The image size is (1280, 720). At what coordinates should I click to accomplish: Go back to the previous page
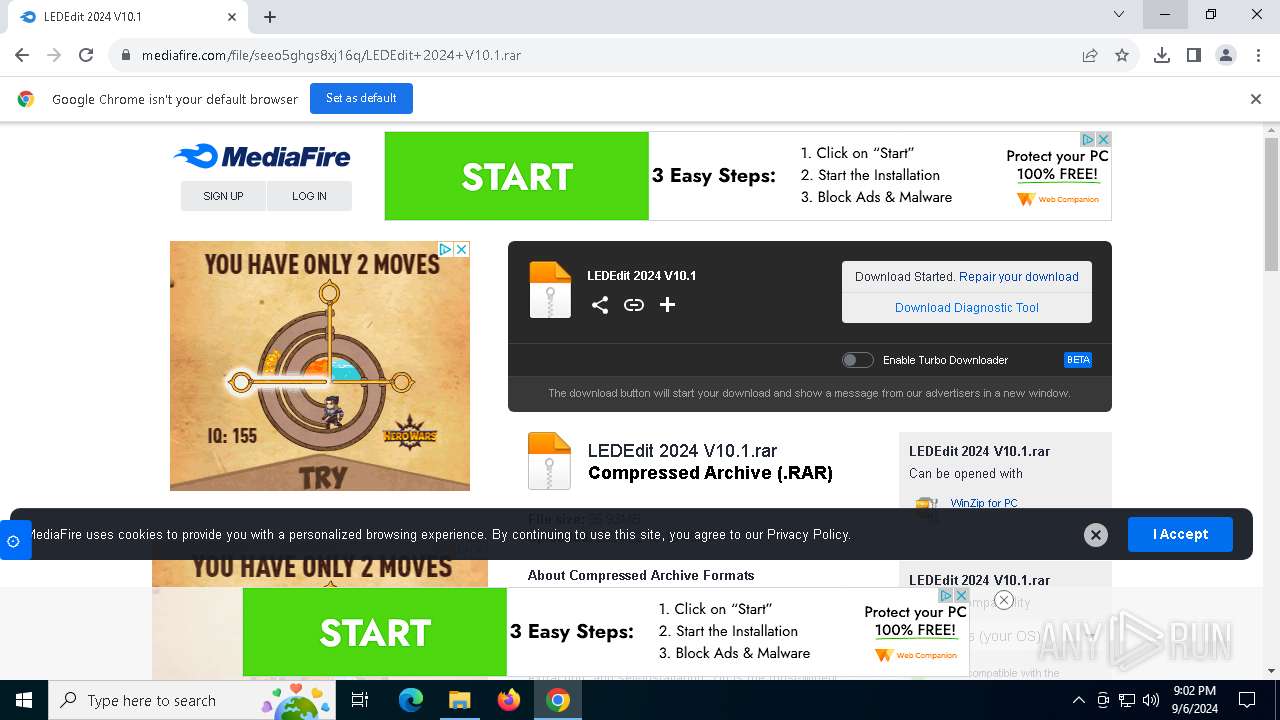(22, 55)
